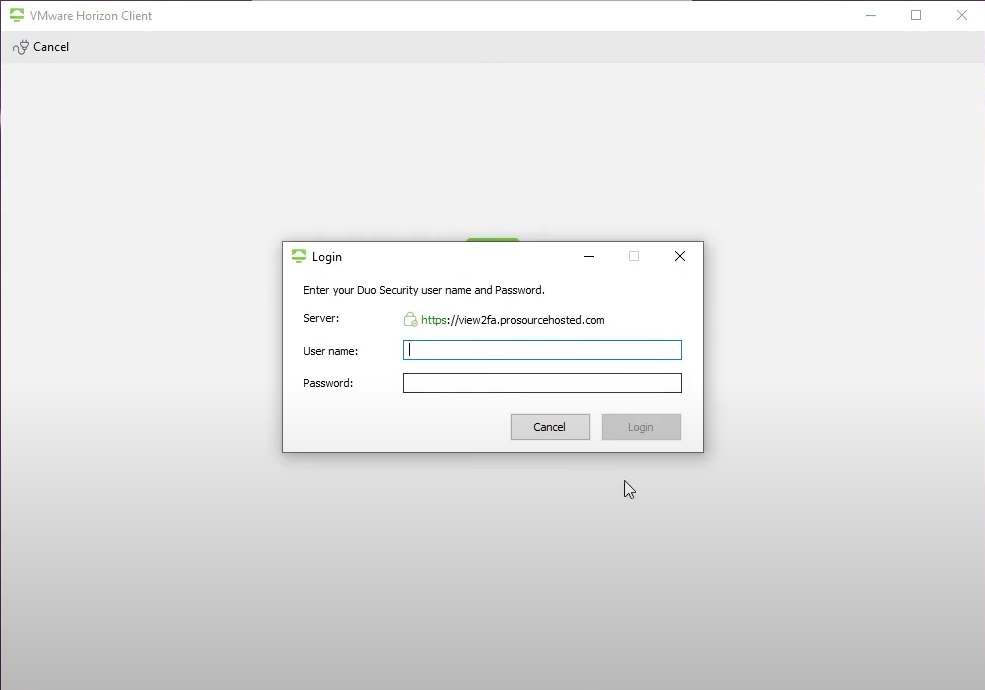985x690 pixels.
Task: Minimize the Login dialog
Action: [x=589, y=256]
